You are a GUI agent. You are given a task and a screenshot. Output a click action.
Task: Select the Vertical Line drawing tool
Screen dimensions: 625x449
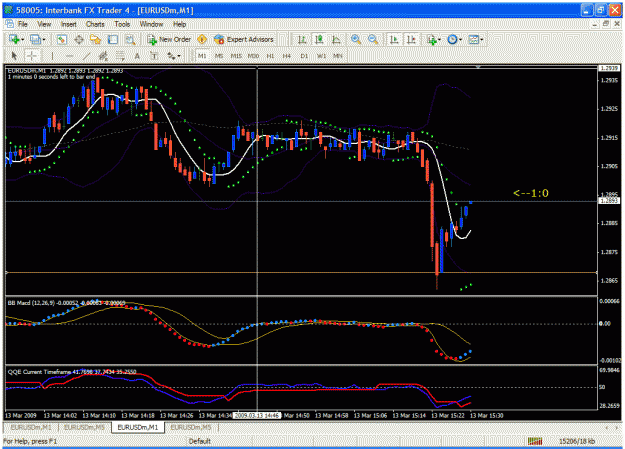tap(52, 56)
